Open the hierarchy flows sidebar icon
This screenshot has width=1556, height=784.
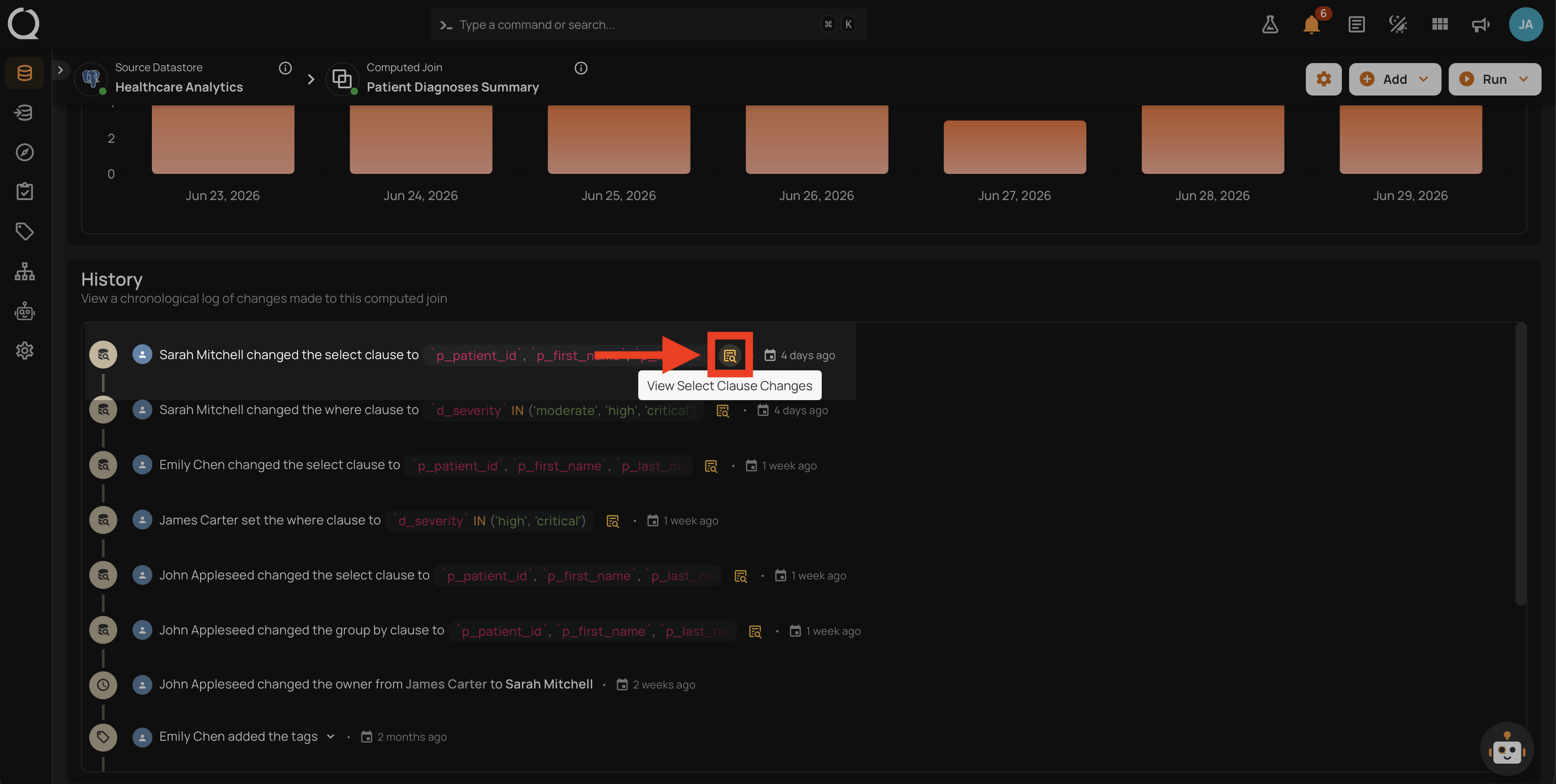click(x=25, y=271)
